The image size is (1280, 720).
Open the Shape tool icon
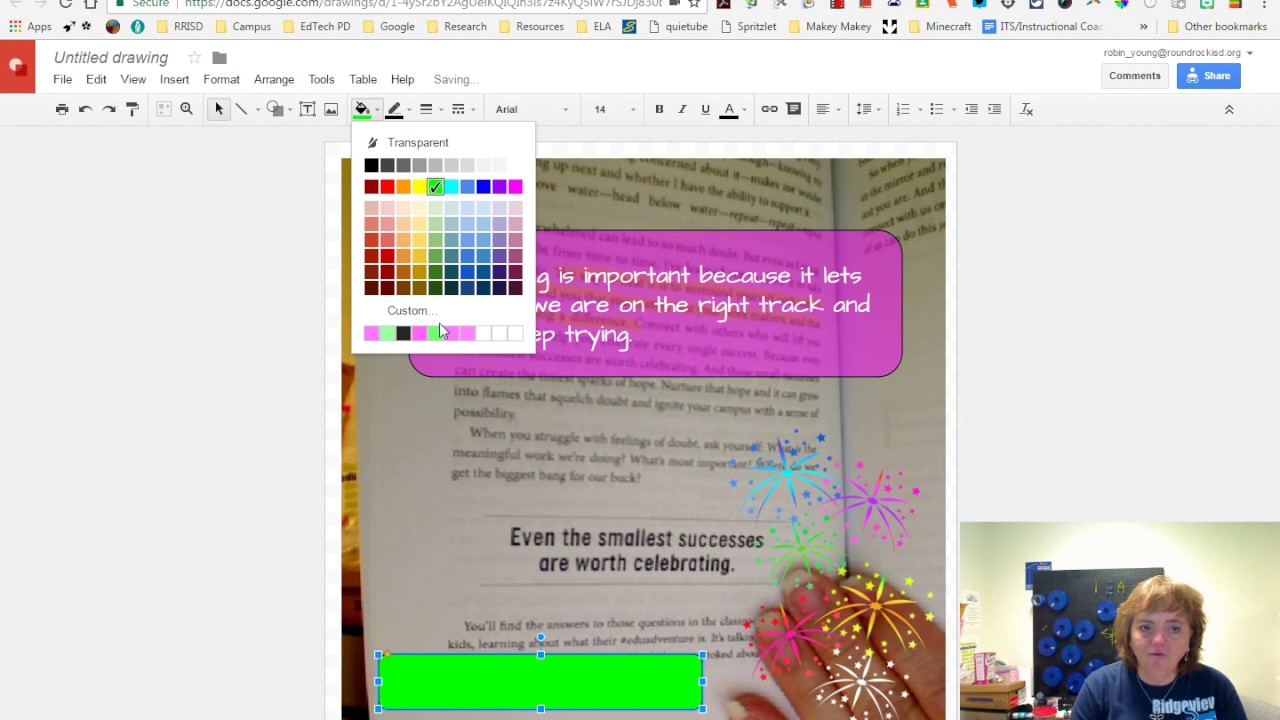[x=275, y=109]
